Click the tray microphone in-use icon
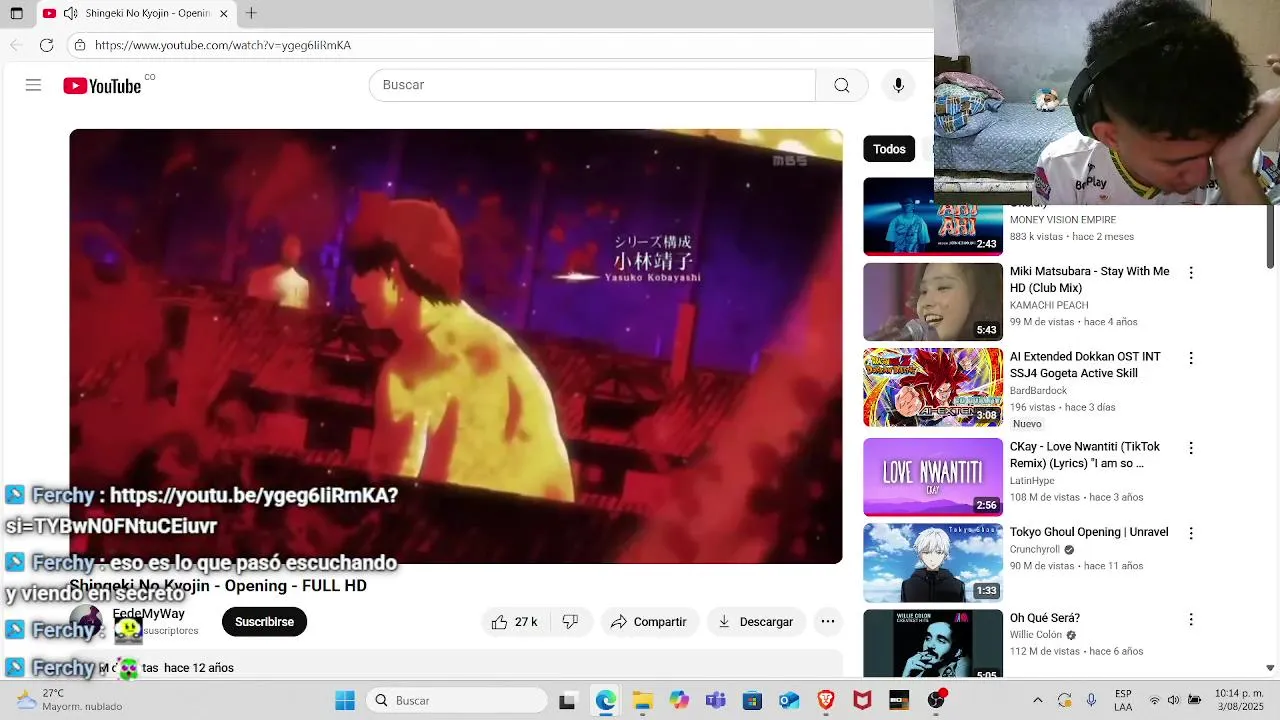Image resolution: width=1280 pixels, height=720 pixels. (1091, 701)
